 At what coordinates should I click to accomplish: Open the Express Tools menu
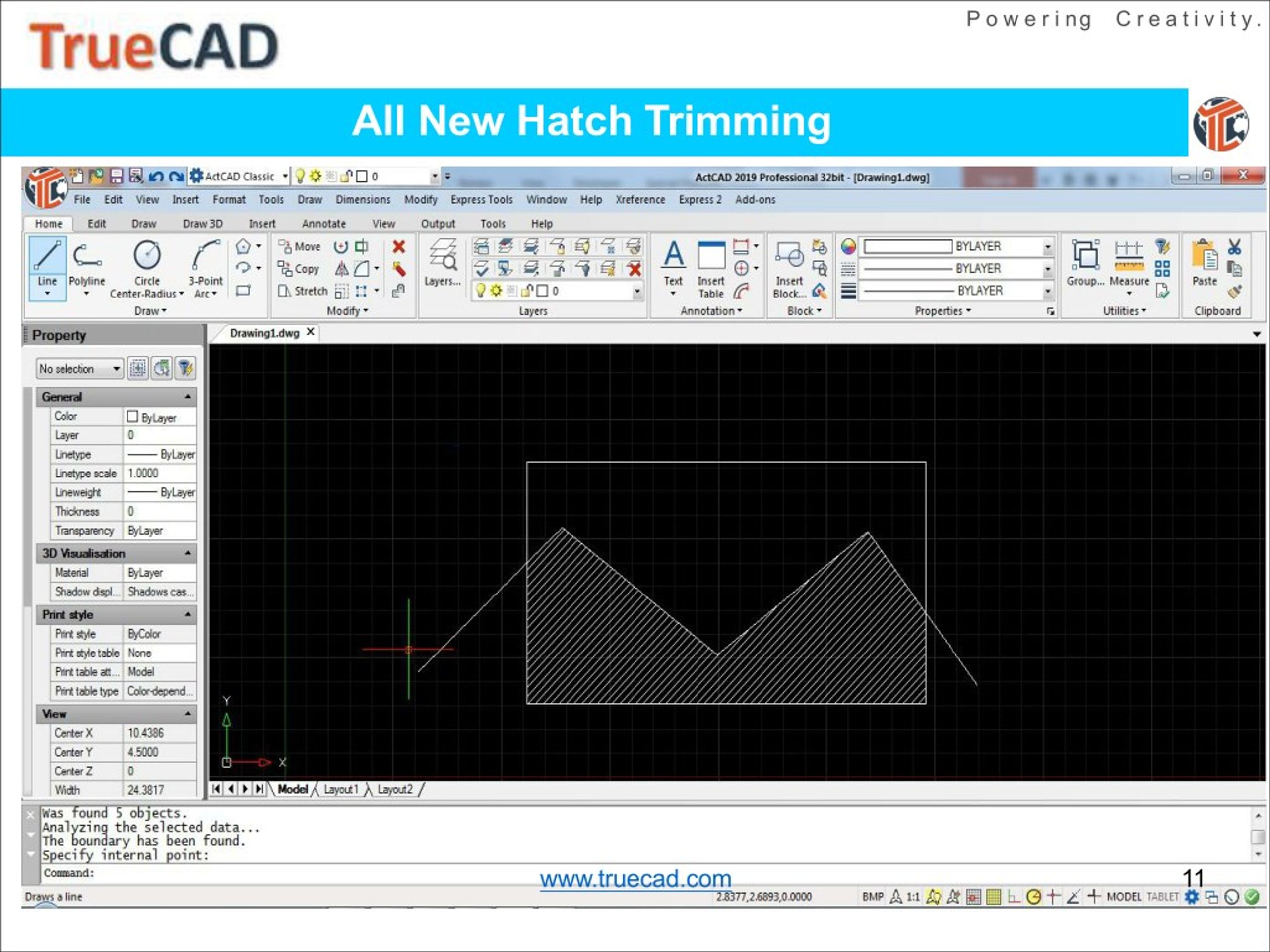tap(482, 200)
